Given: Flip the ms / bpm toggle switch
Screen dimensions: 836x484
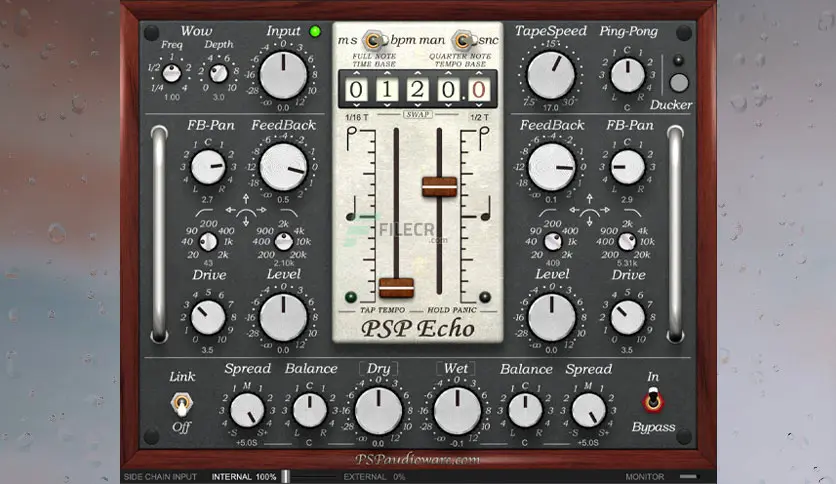Looking at the screenshot, I should (x=373, y=40).
